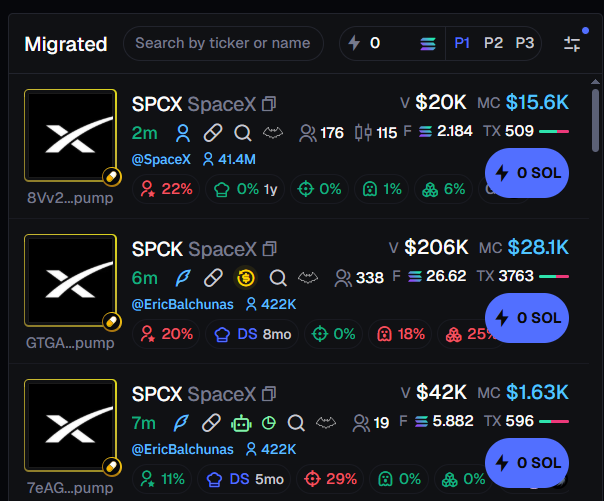
Task: Open @EricBalchunas link in SPCK row
Action: coord(183,304)
